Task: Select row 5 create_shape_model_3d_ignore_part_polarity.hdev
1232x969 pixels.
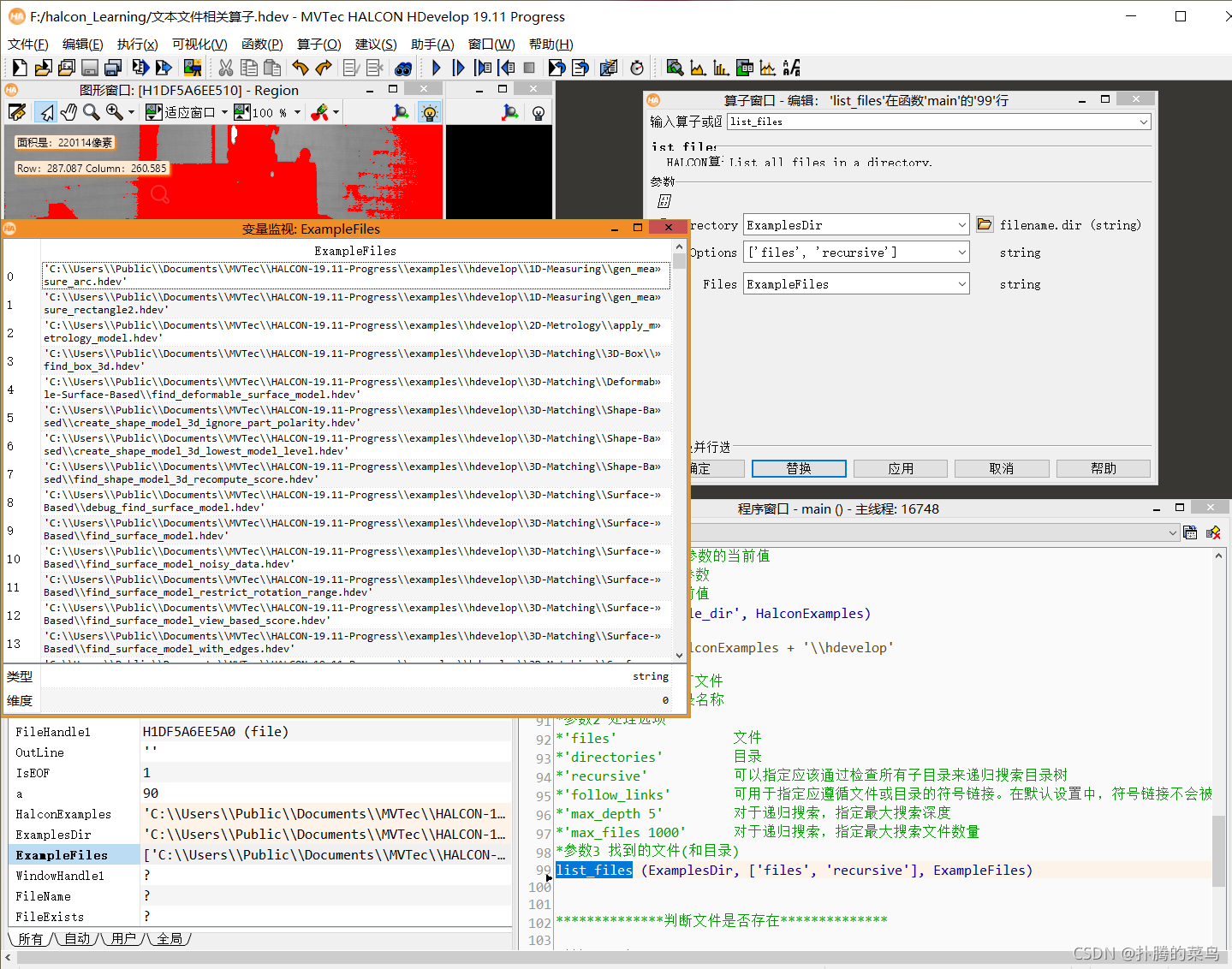Action: [x=356, y=417]
